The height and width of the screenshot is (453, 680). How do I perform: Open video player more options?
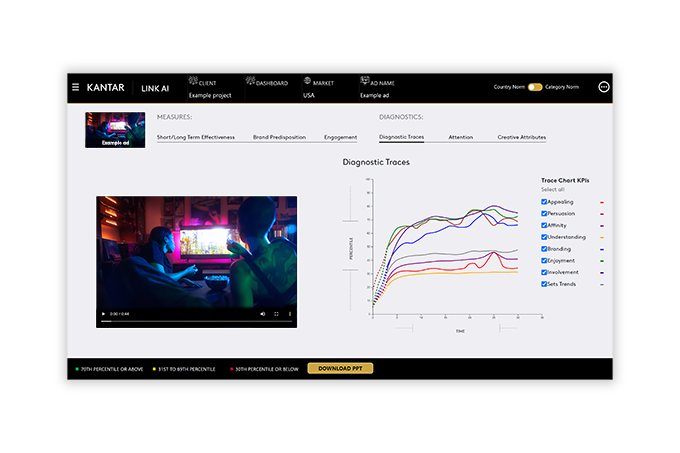point(289,314)
